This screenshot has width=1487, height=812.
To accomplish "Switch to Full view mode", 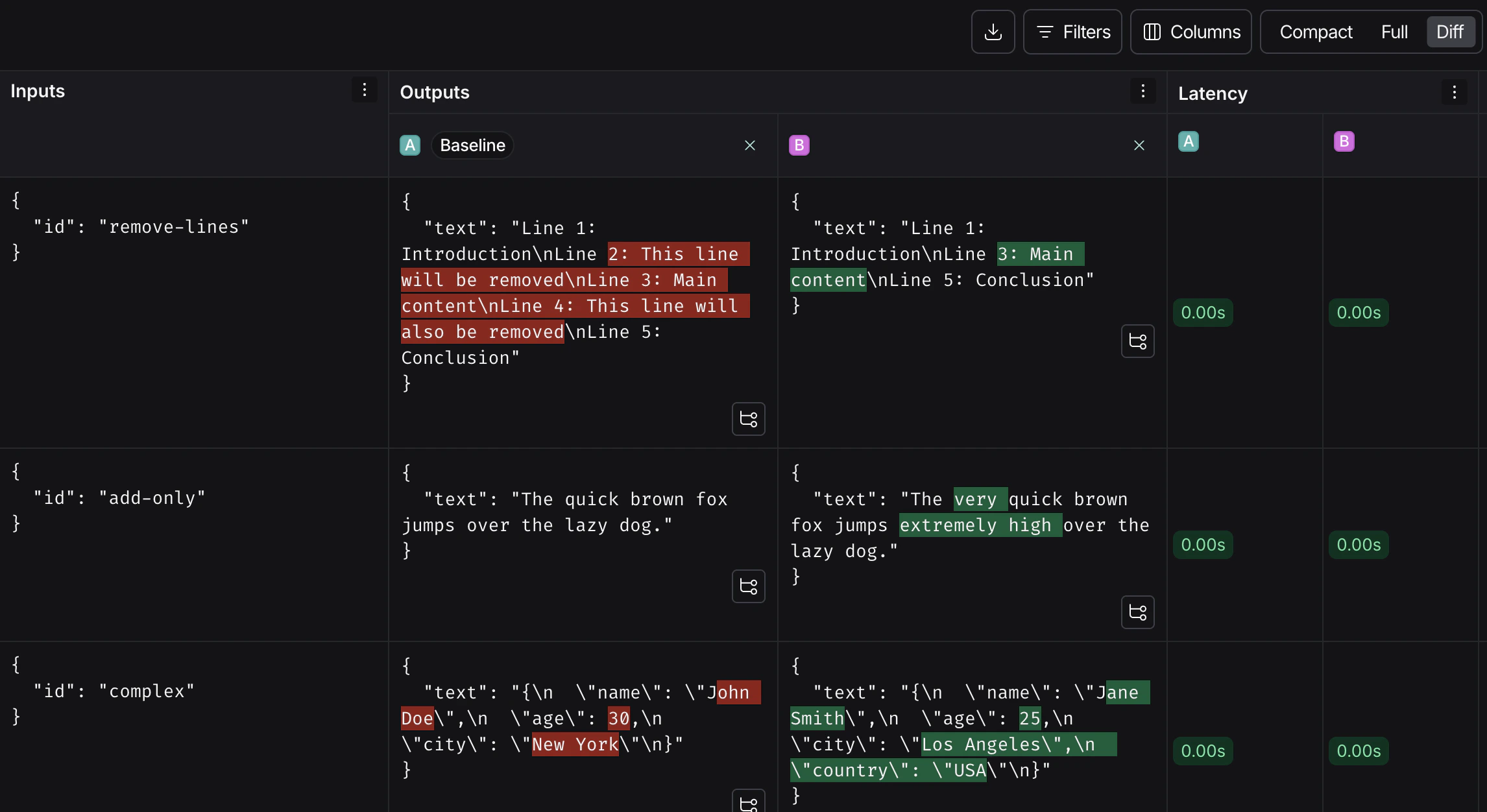I will coord(1394,32).
